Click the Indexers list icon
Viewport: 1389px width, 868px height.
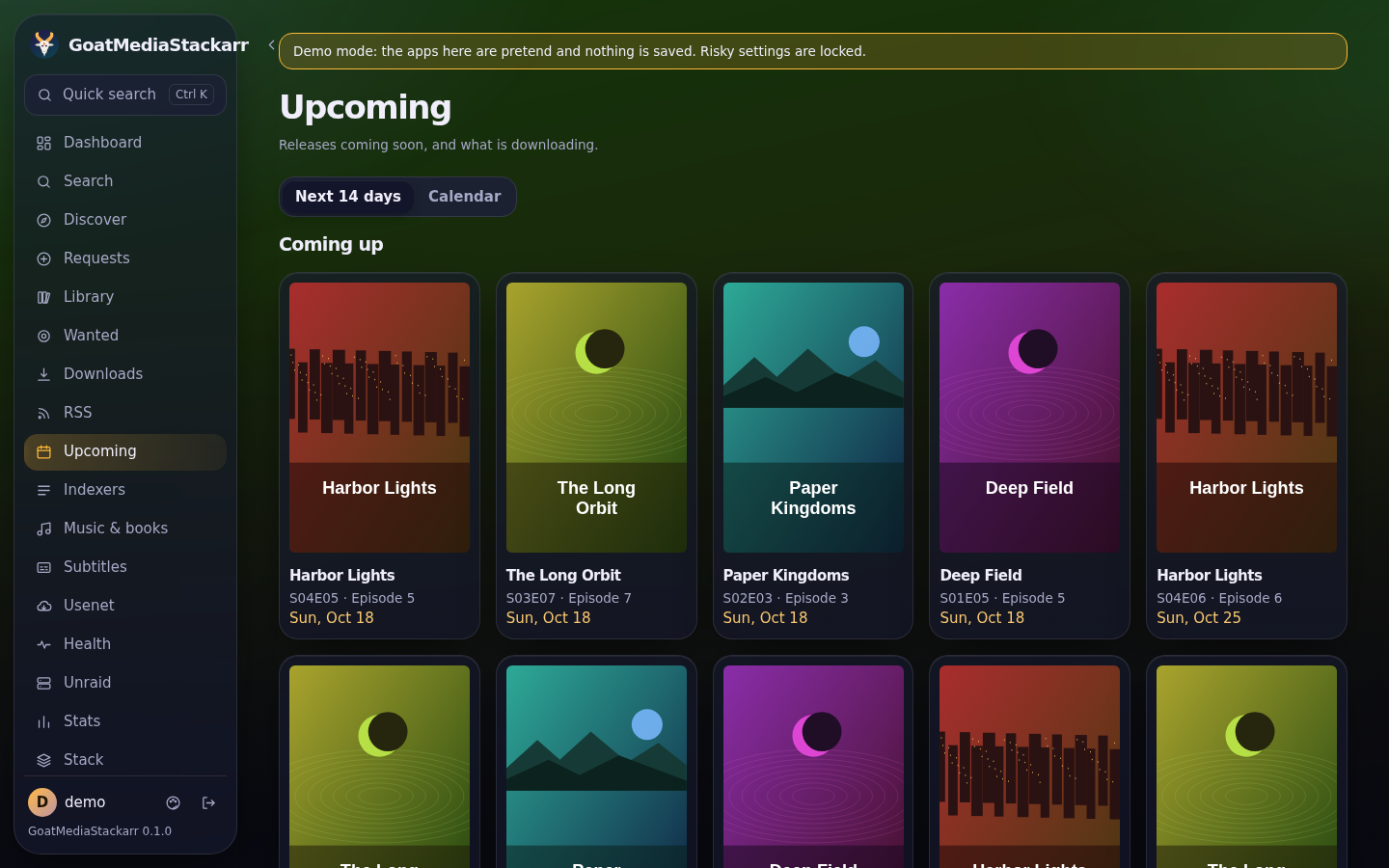point(43,490)
